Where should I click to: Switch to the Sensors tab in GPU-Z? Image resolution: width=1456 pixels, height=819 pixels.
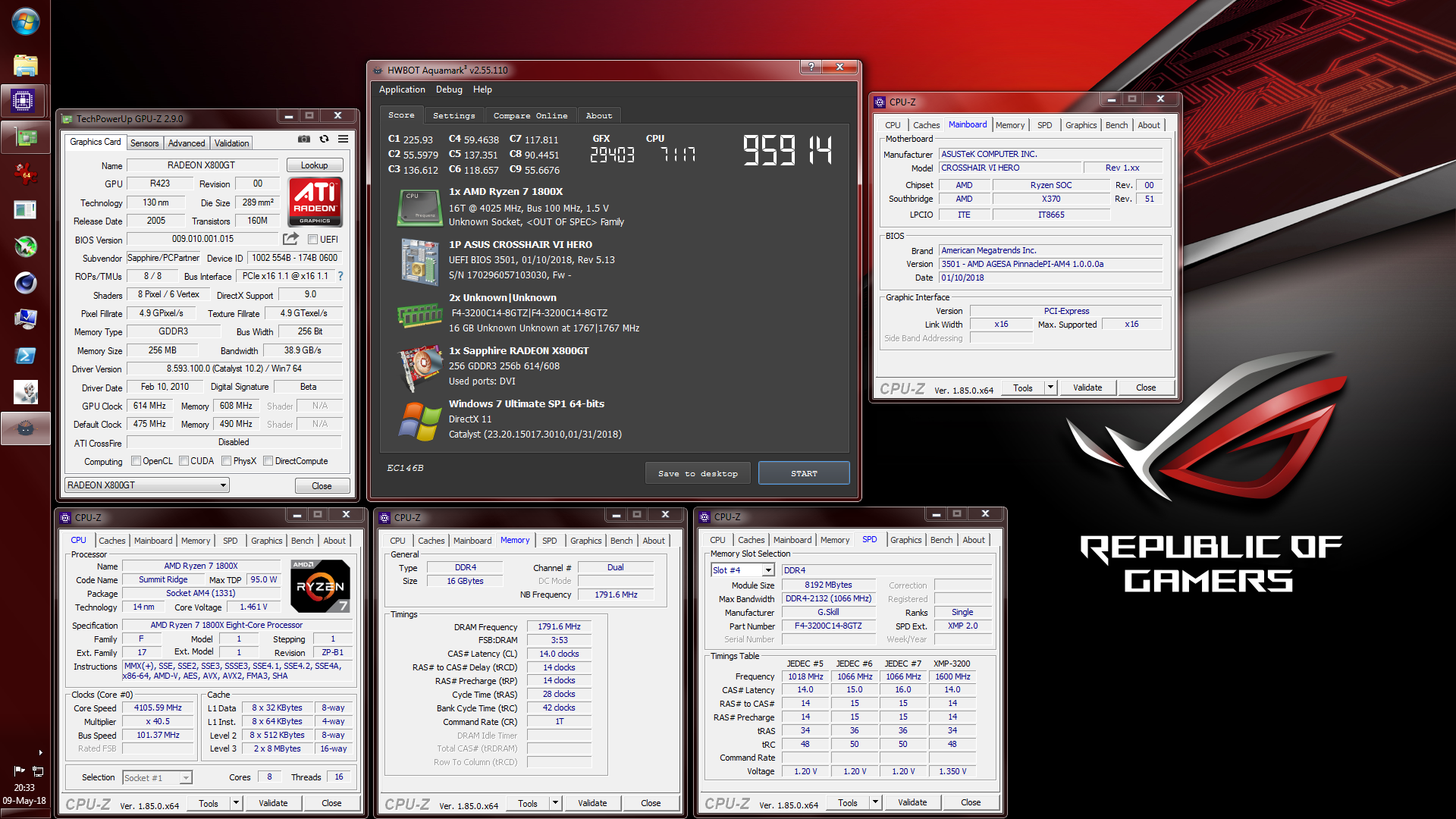click(144, 143)
